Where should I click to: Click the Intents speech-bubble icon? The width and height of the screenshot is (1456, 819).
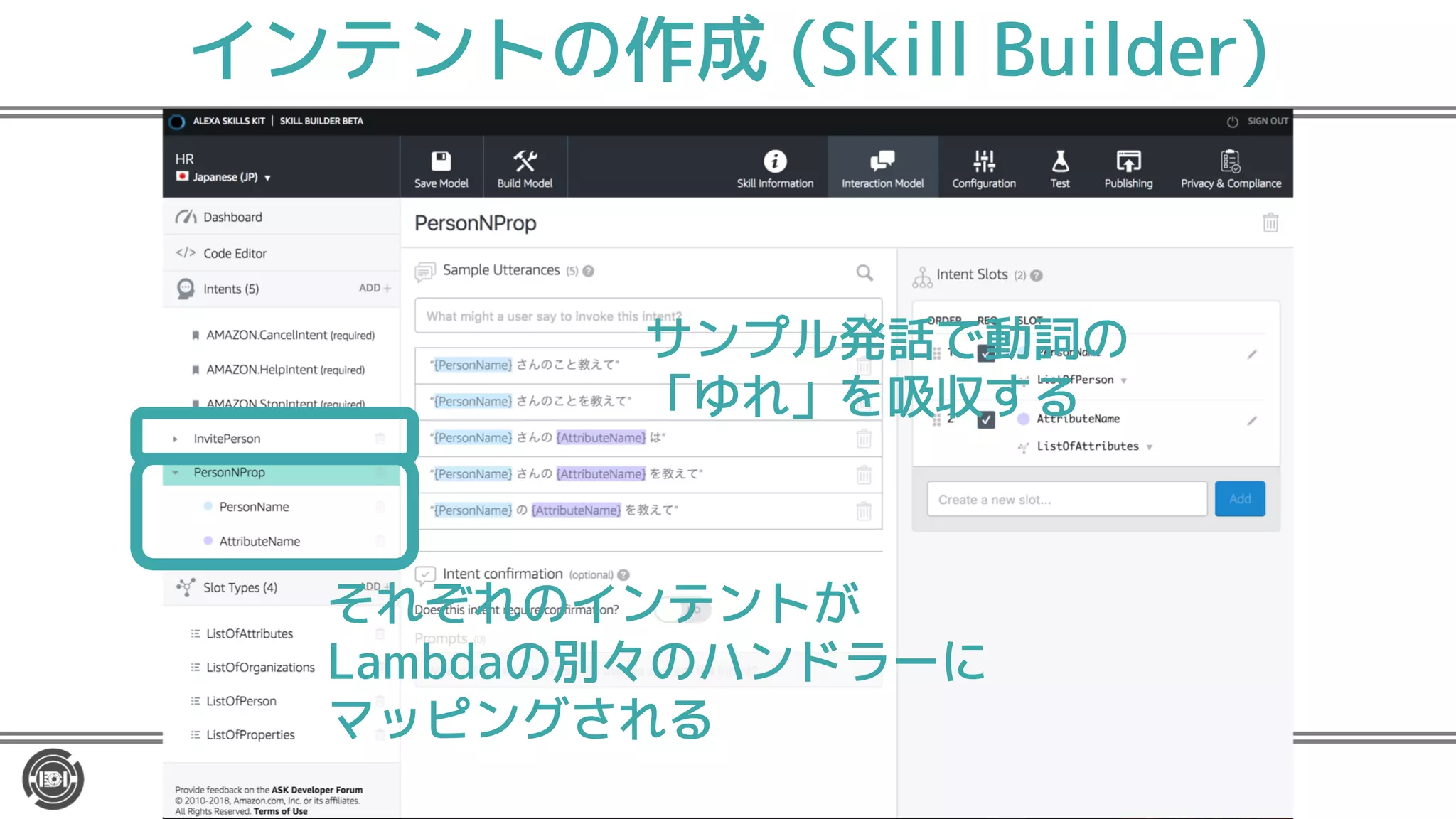[x=185, y=289]
